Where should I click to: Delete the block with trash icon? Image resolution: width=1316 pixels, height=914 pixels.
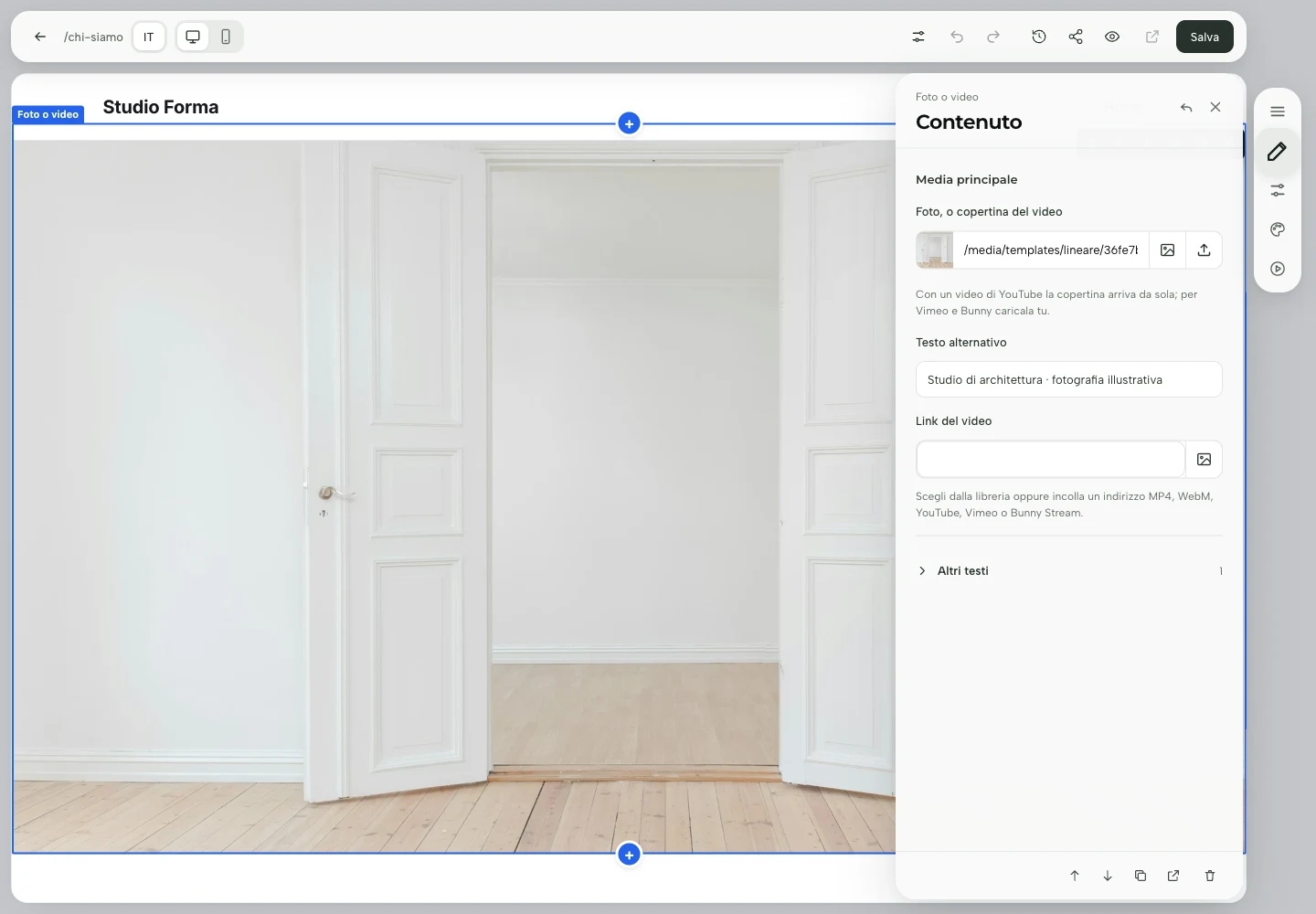point(1210,876)
